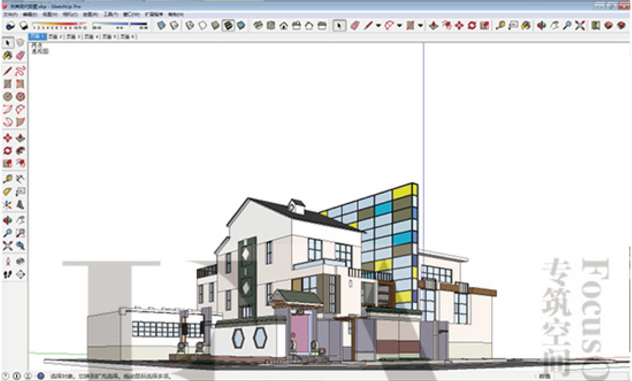Select the Walk tool

coord(8,275)
